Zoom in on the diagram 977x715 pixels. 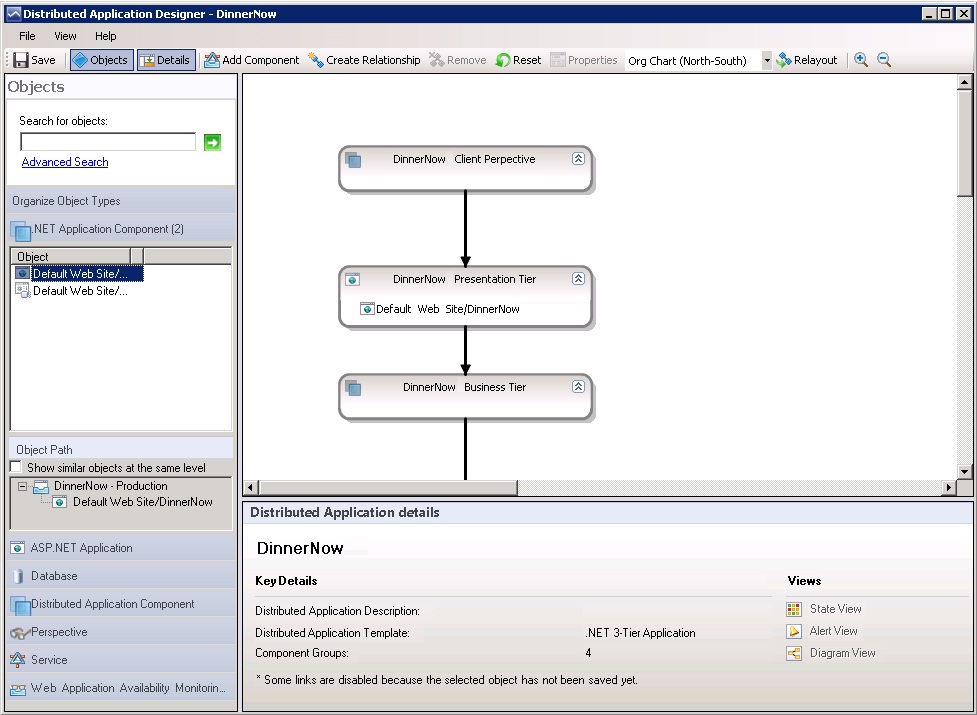pos(861,60)
